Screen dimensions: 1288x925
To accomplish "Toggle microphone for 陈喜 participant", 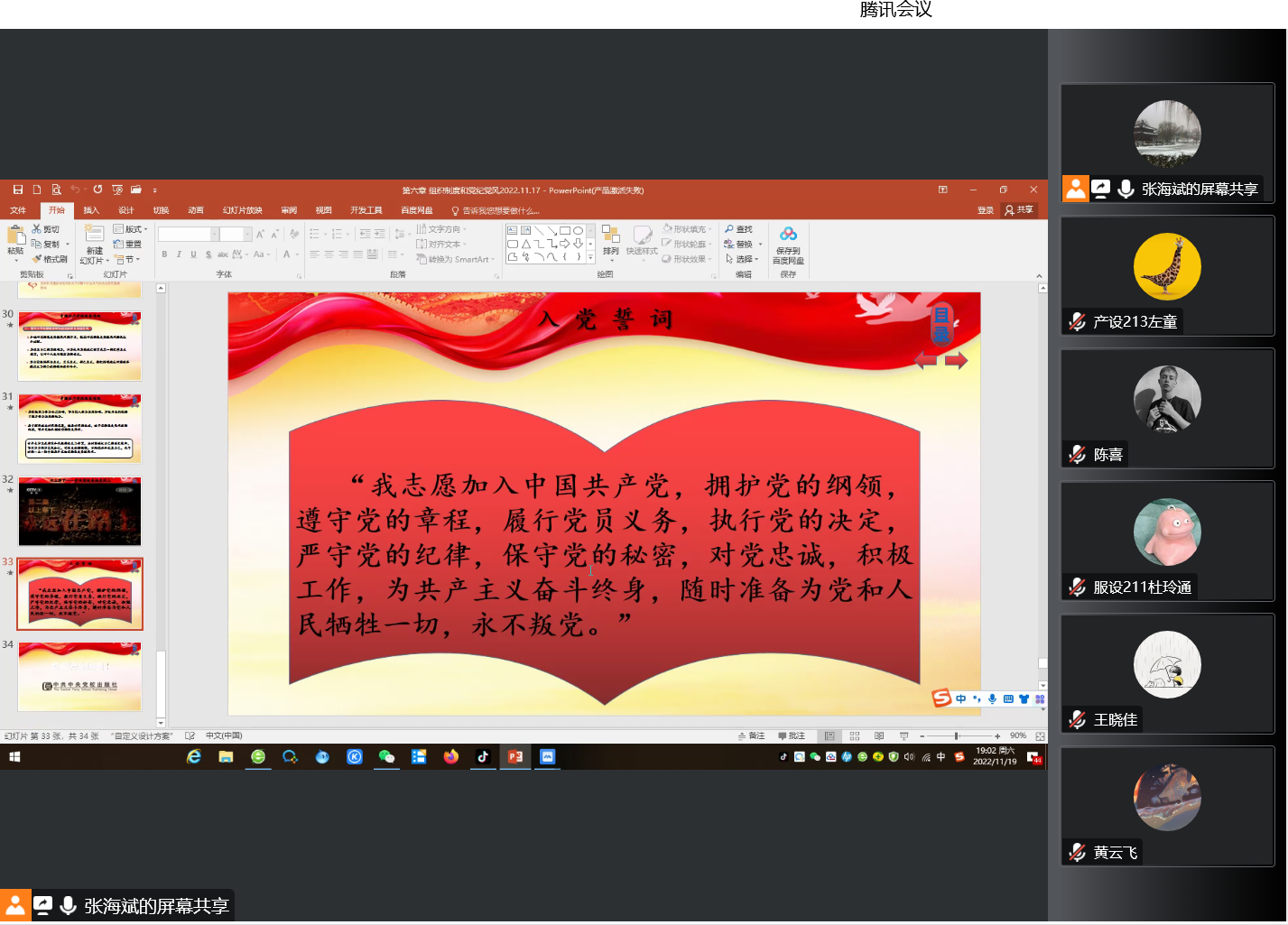I will click(x=1078, y=455).
